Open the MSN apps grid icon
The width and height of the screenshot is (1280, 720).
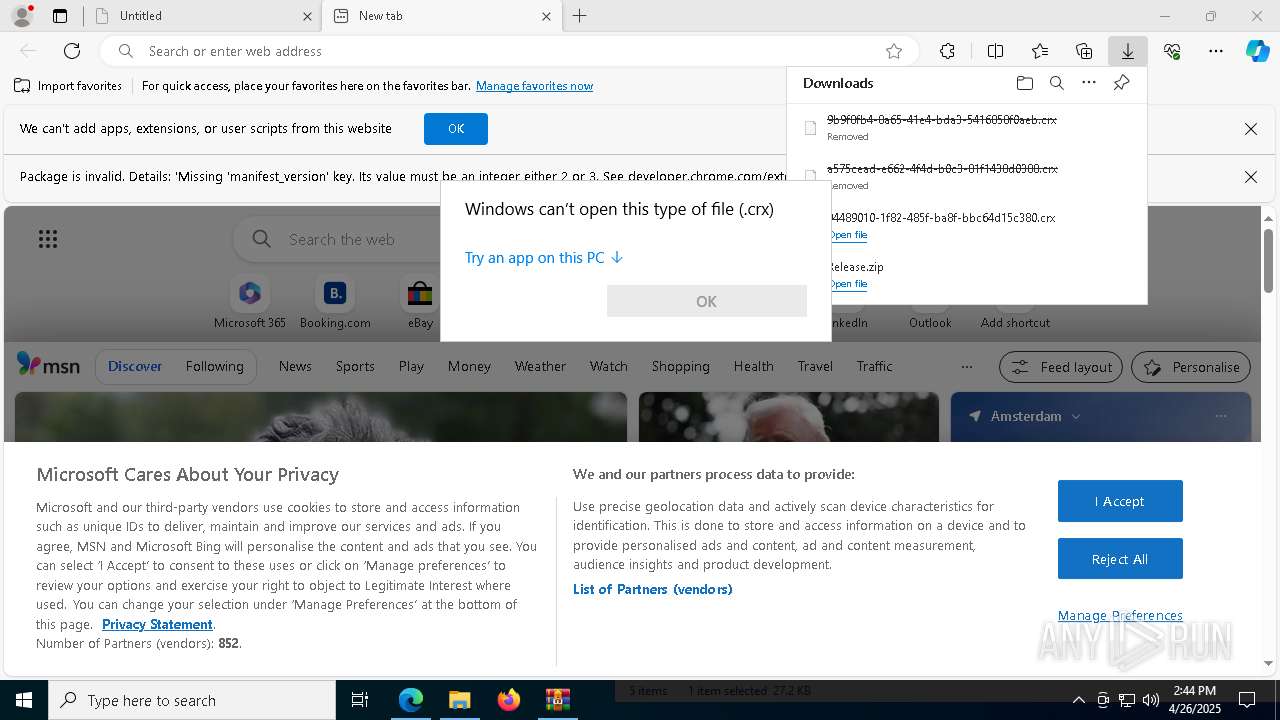[47, 239]
